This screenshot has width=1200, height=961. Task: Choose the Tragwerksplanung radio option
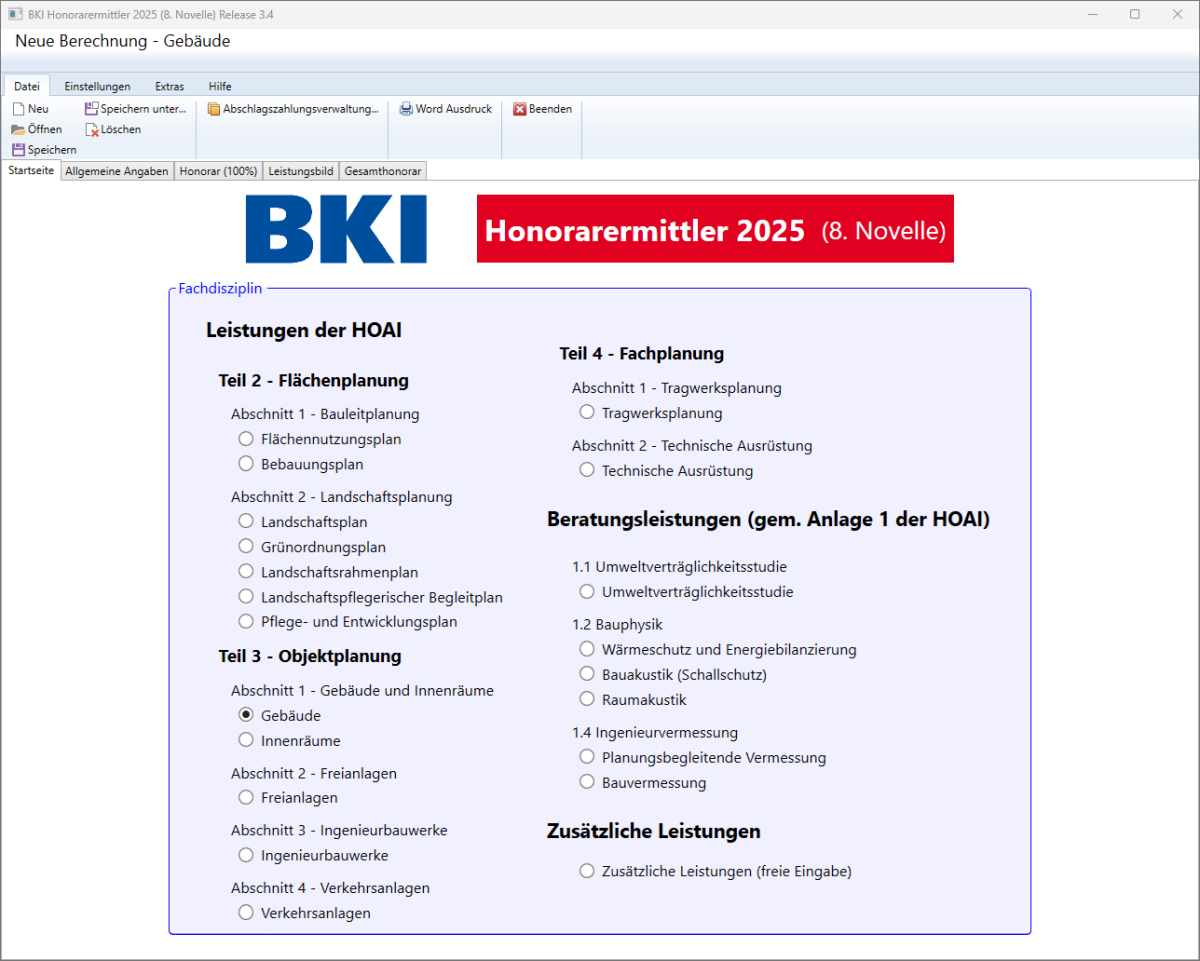[x=587, y=412]
